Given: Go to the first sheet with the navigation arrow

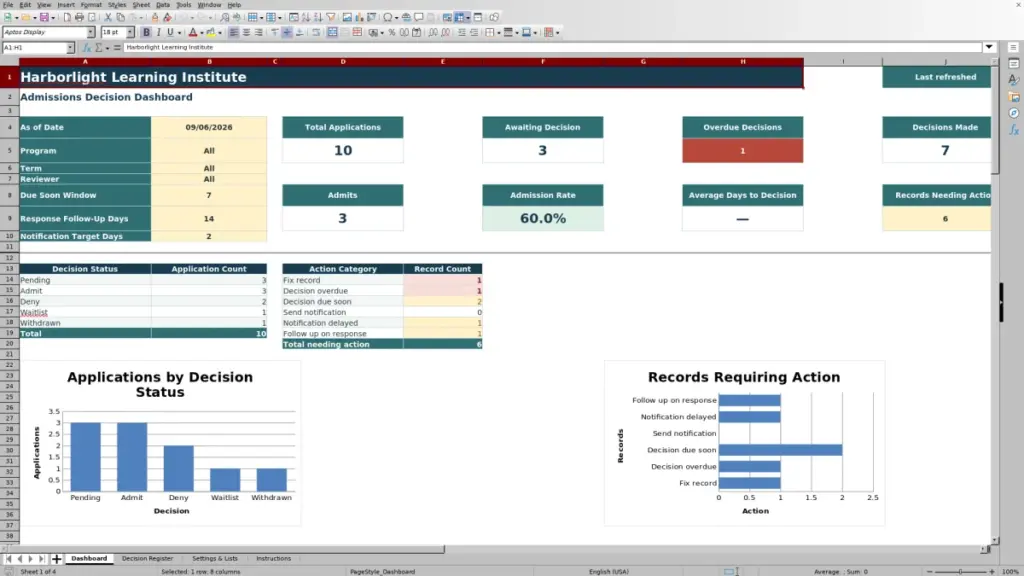Looking at the screenshot, I should point(8,559).
